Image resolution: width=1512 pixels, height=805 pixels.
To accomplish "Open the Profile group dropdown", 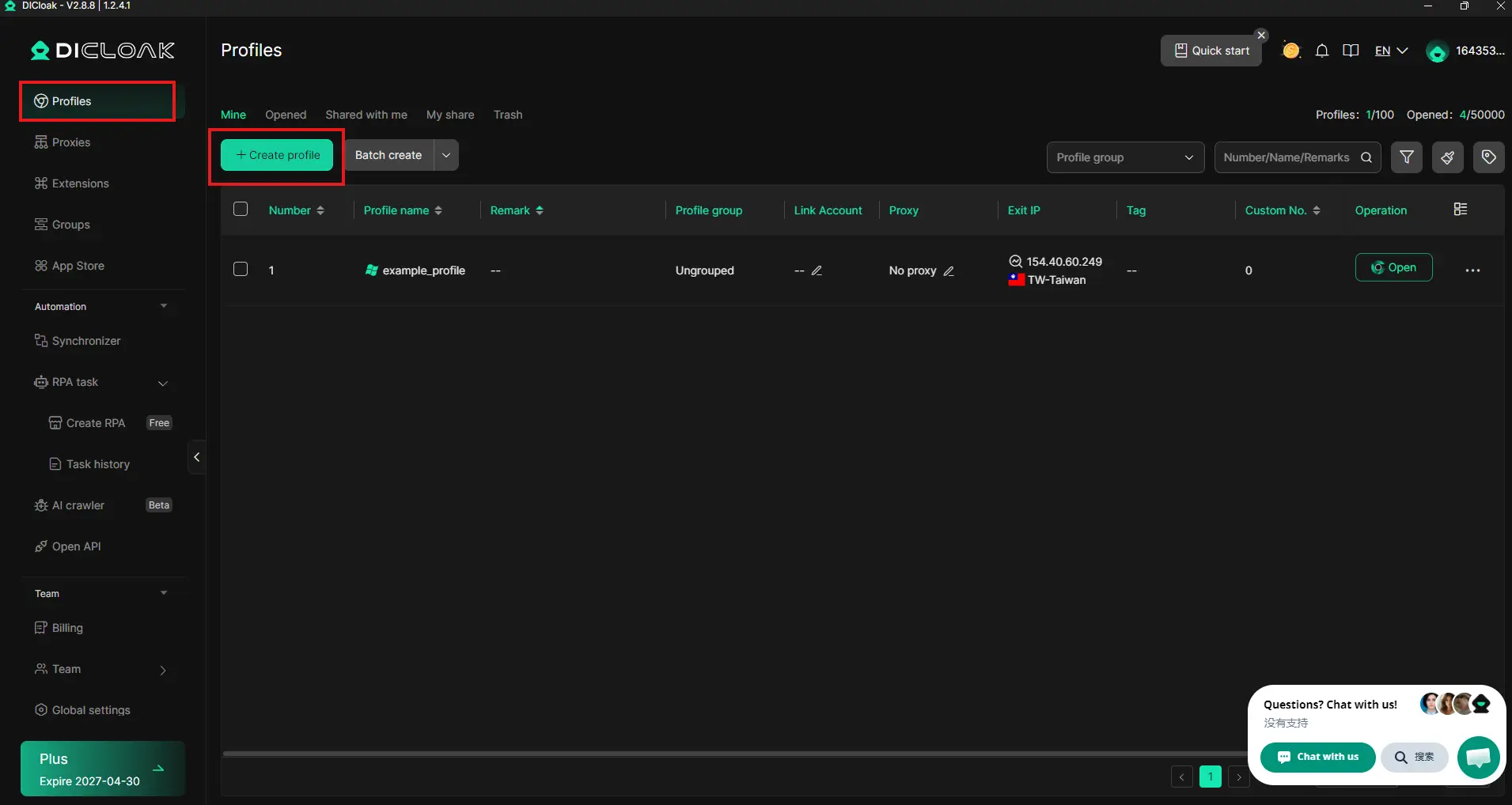I will [1124, 157].
